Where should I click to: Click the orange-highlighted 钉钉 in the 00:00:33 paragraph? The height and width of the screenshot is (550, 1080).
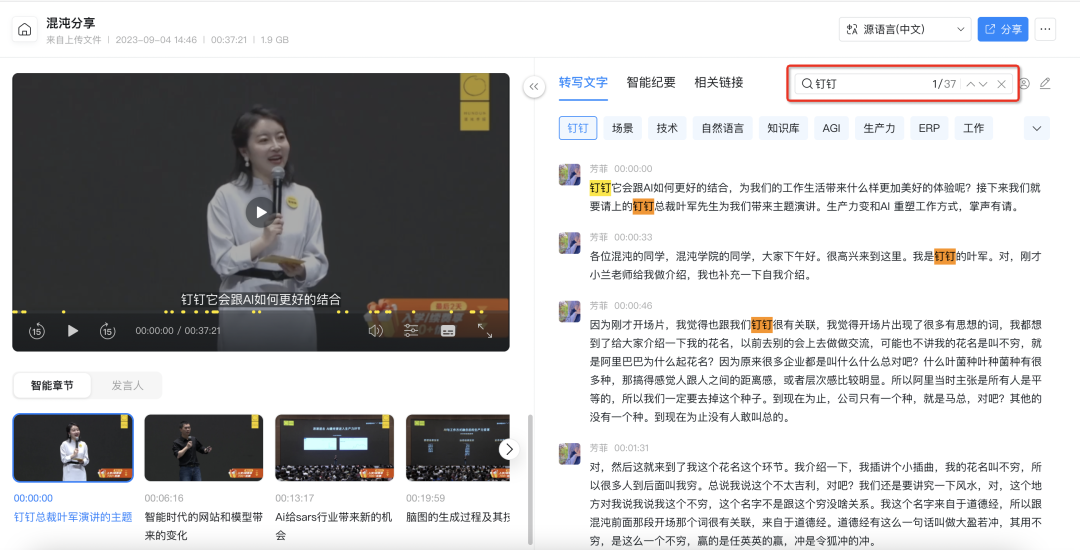pyautogui.click(x=944, y=257)
